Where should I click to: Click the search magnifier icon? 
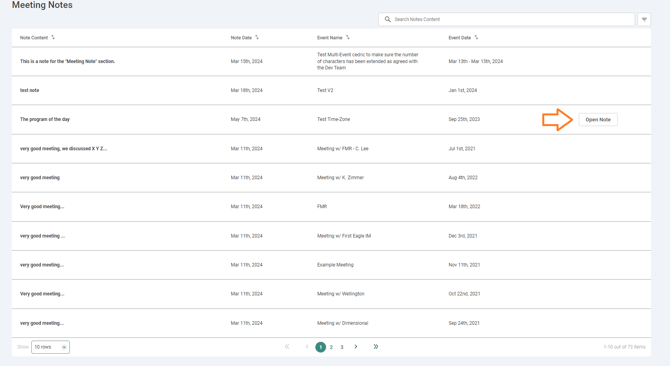tap(388, 19)
